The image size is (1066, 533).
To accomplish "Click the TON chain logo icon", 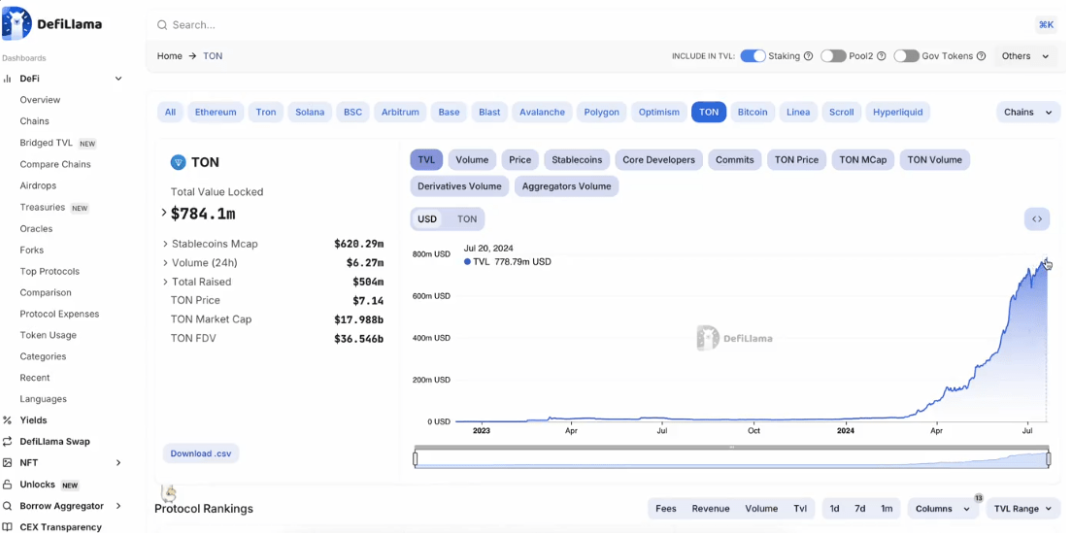I will (x=178, y=162).
